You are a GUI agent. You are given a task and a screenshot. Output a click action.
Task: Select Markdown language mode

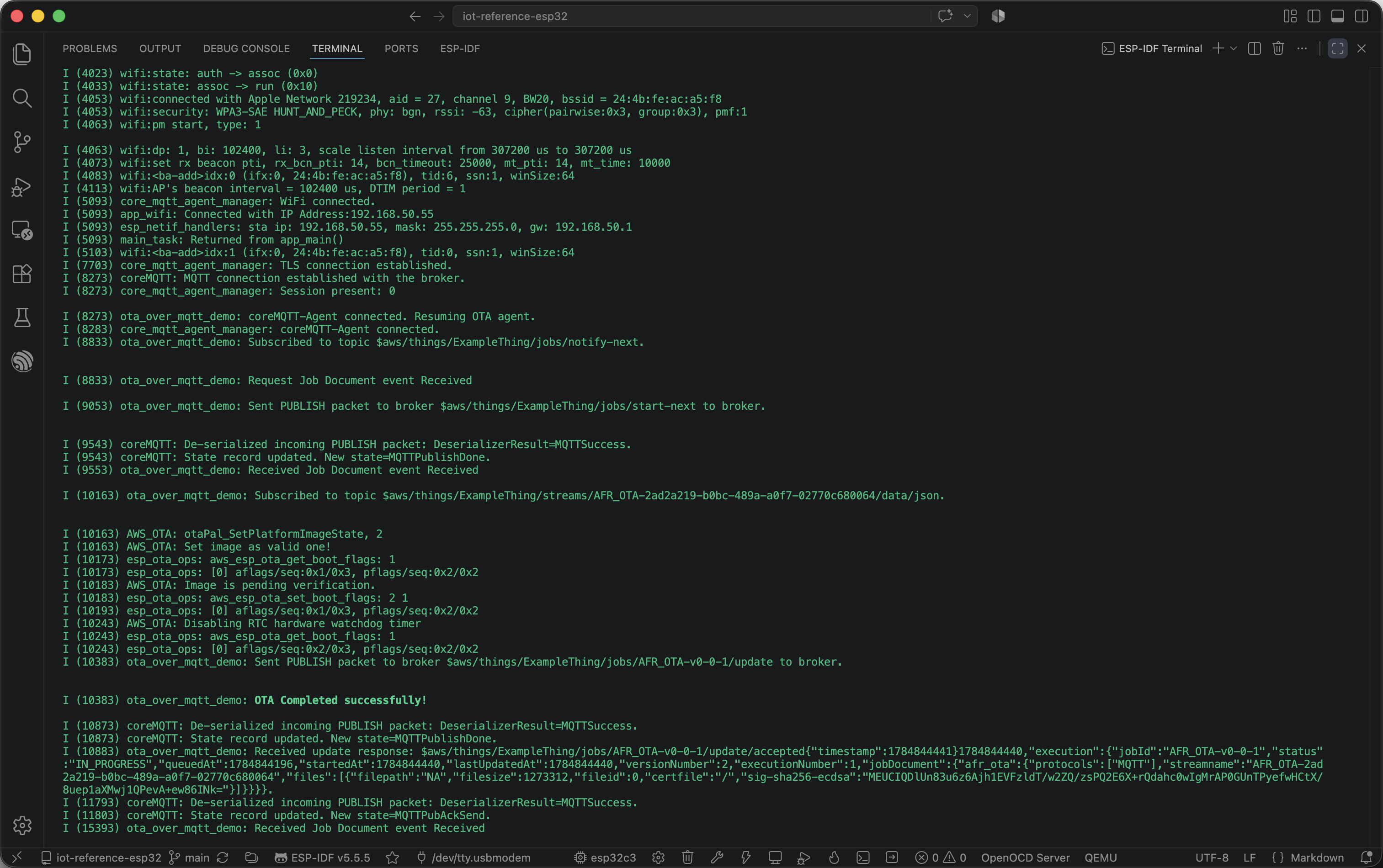pos(1309,857)
